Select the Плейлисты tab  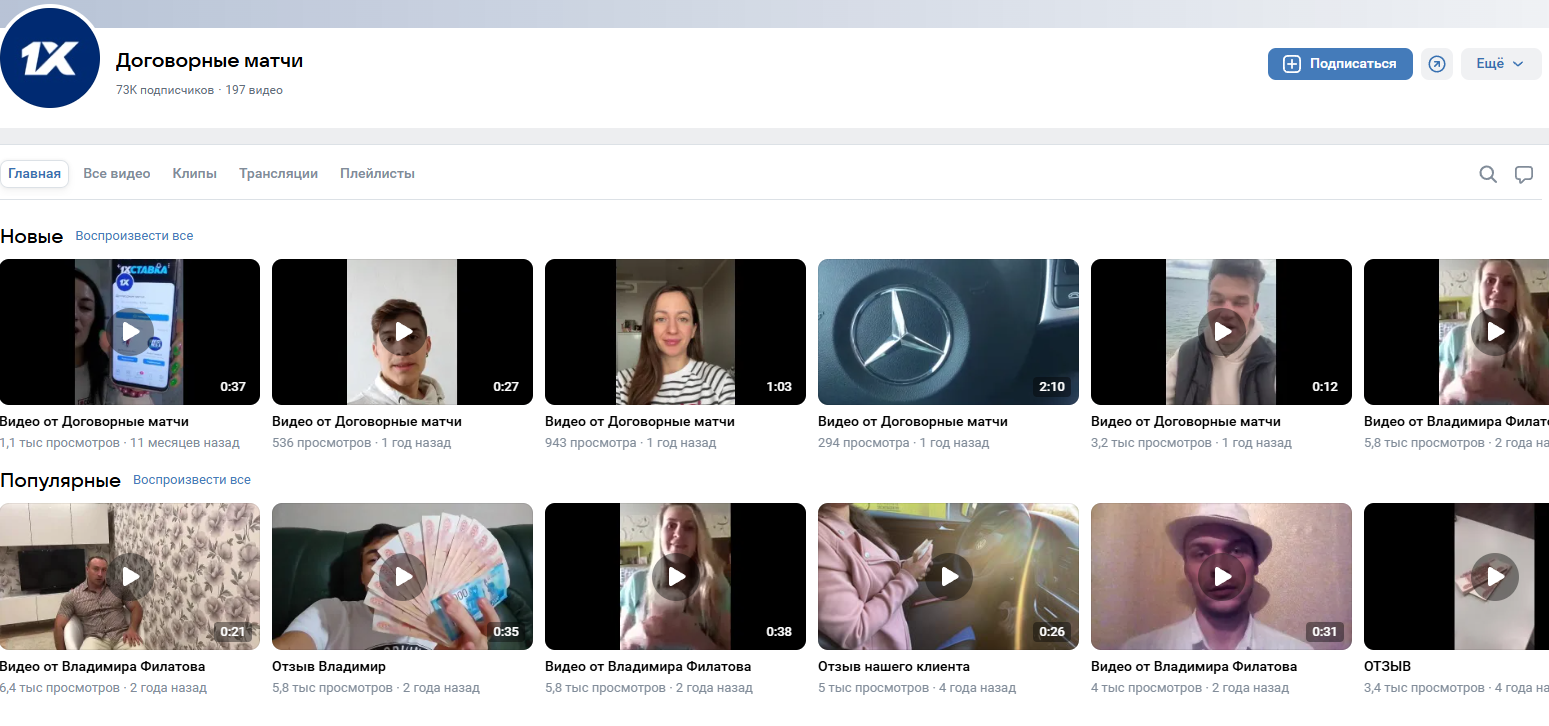coord(377,174)
